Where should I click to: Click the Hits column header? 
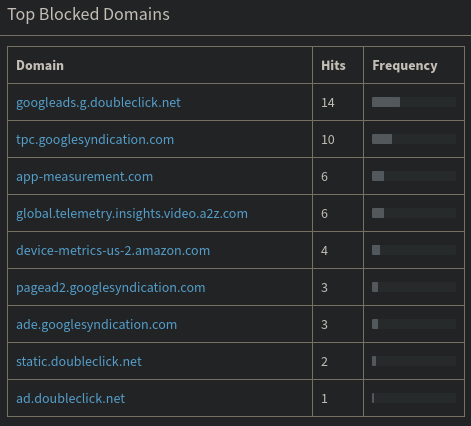pos(333,65)
